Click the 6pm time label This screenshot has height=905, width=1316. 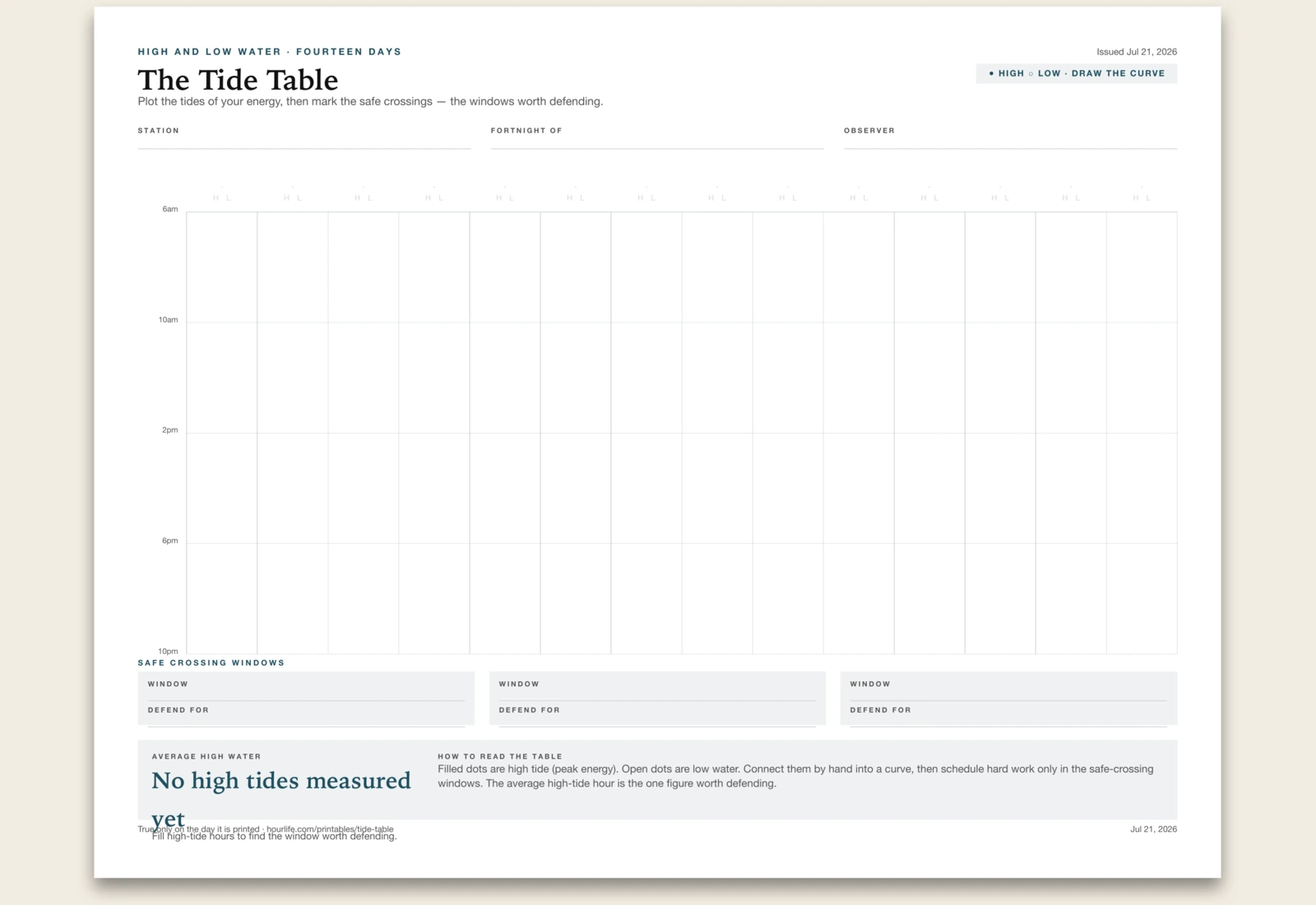170,541
